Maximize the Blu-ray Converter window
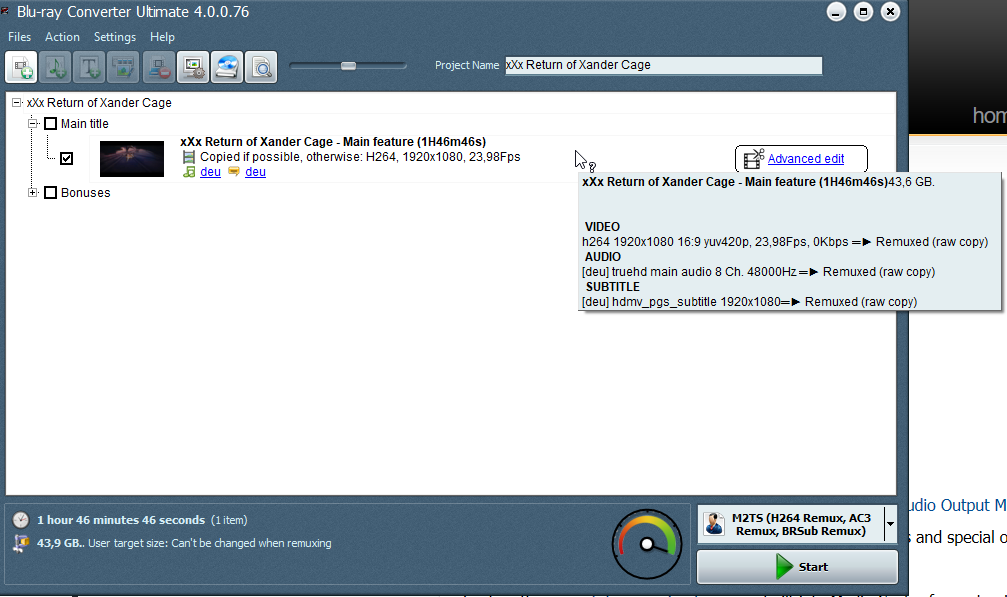 (863, 12)
